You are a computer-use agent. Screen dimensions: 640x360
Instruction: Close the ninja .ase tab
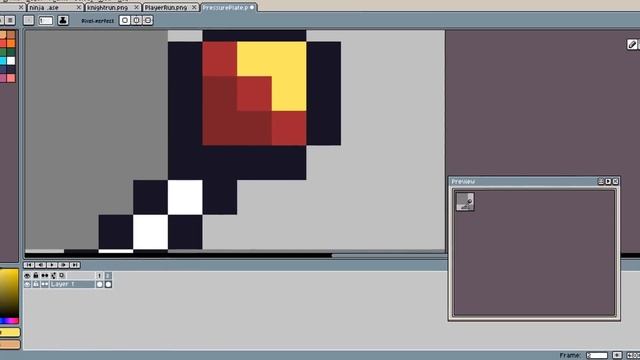(79, 7)
